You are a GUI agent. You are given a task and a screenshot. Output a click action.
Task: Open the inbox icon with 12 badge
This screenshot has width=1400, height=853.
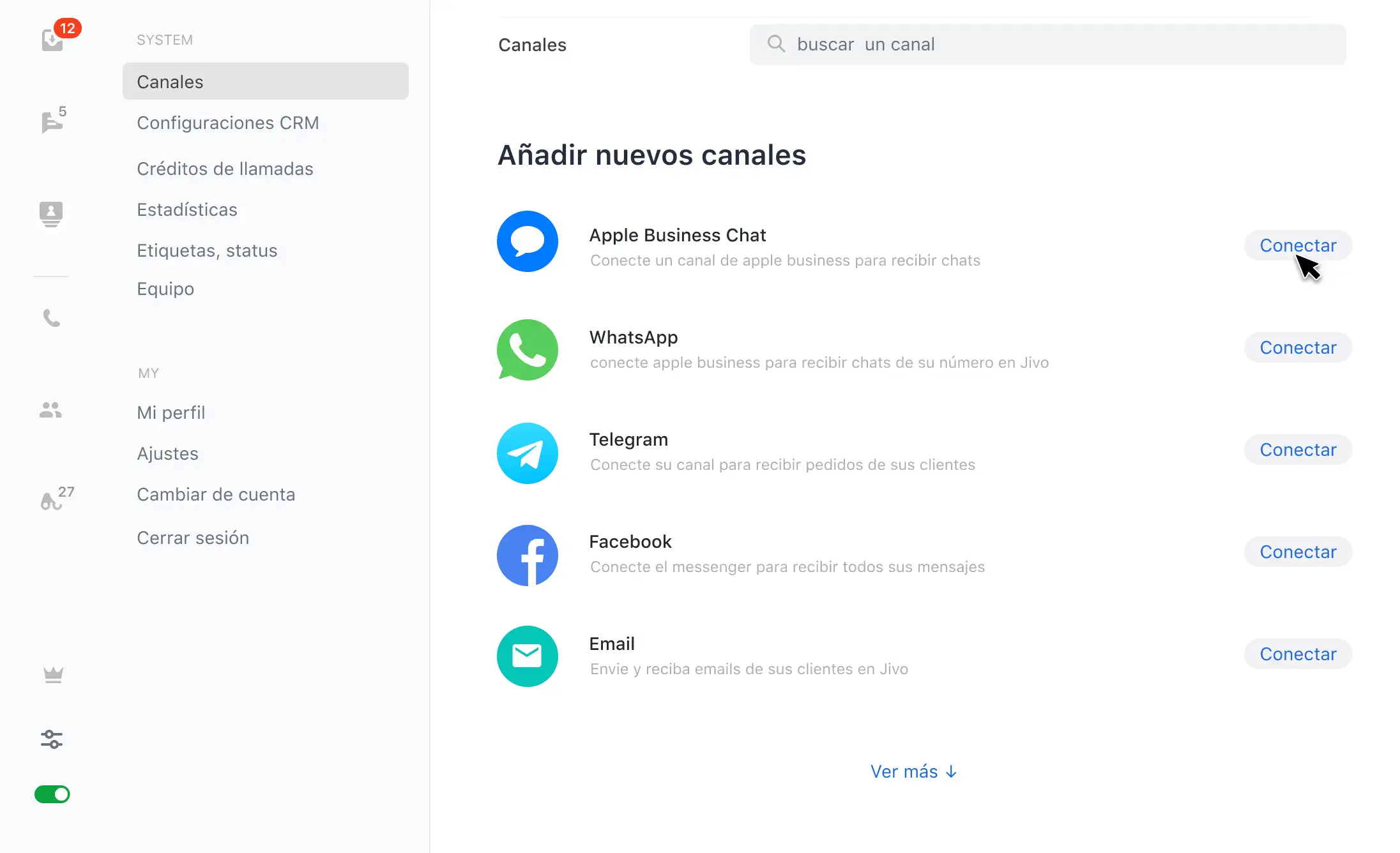pyautogui.click(x=53, y=40)
